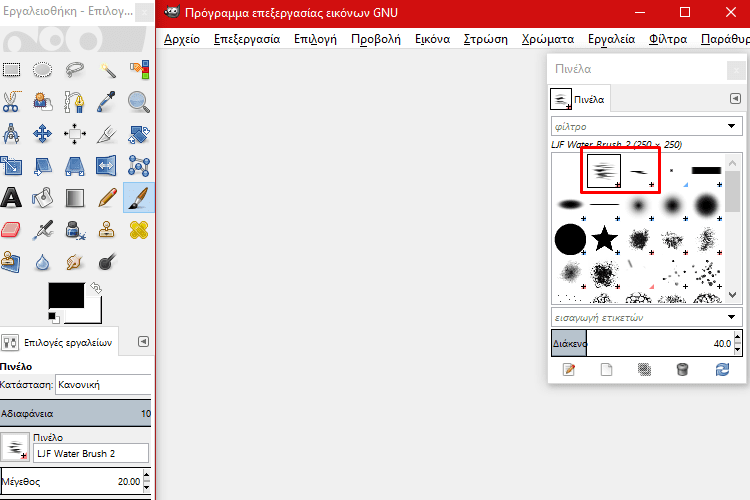750x500 pixels.
Task: Select the Color Picker eyedropper tool
Action: [x=106, y=102]
